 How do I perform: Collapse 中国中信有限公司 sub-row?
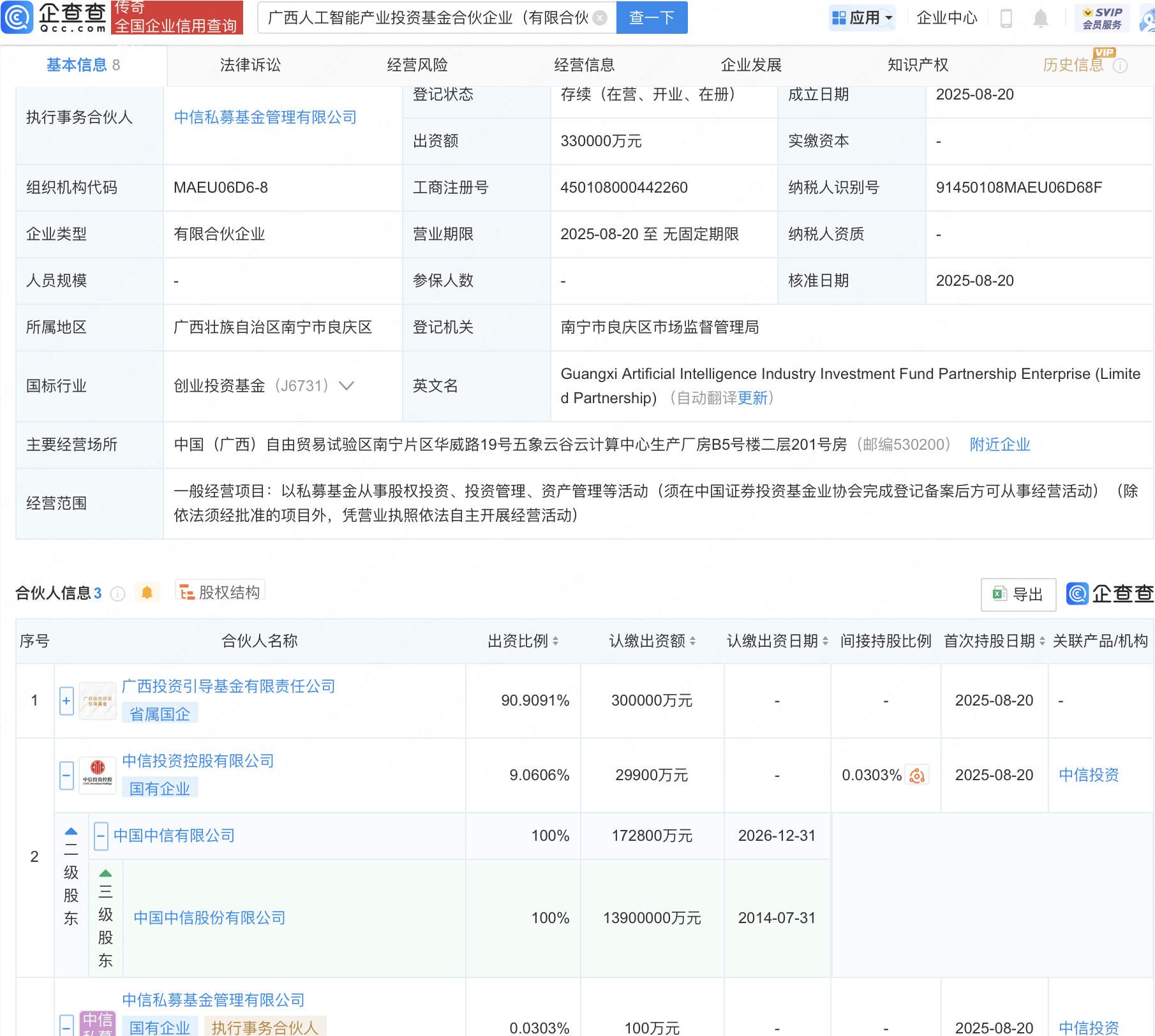click(101, 836)
